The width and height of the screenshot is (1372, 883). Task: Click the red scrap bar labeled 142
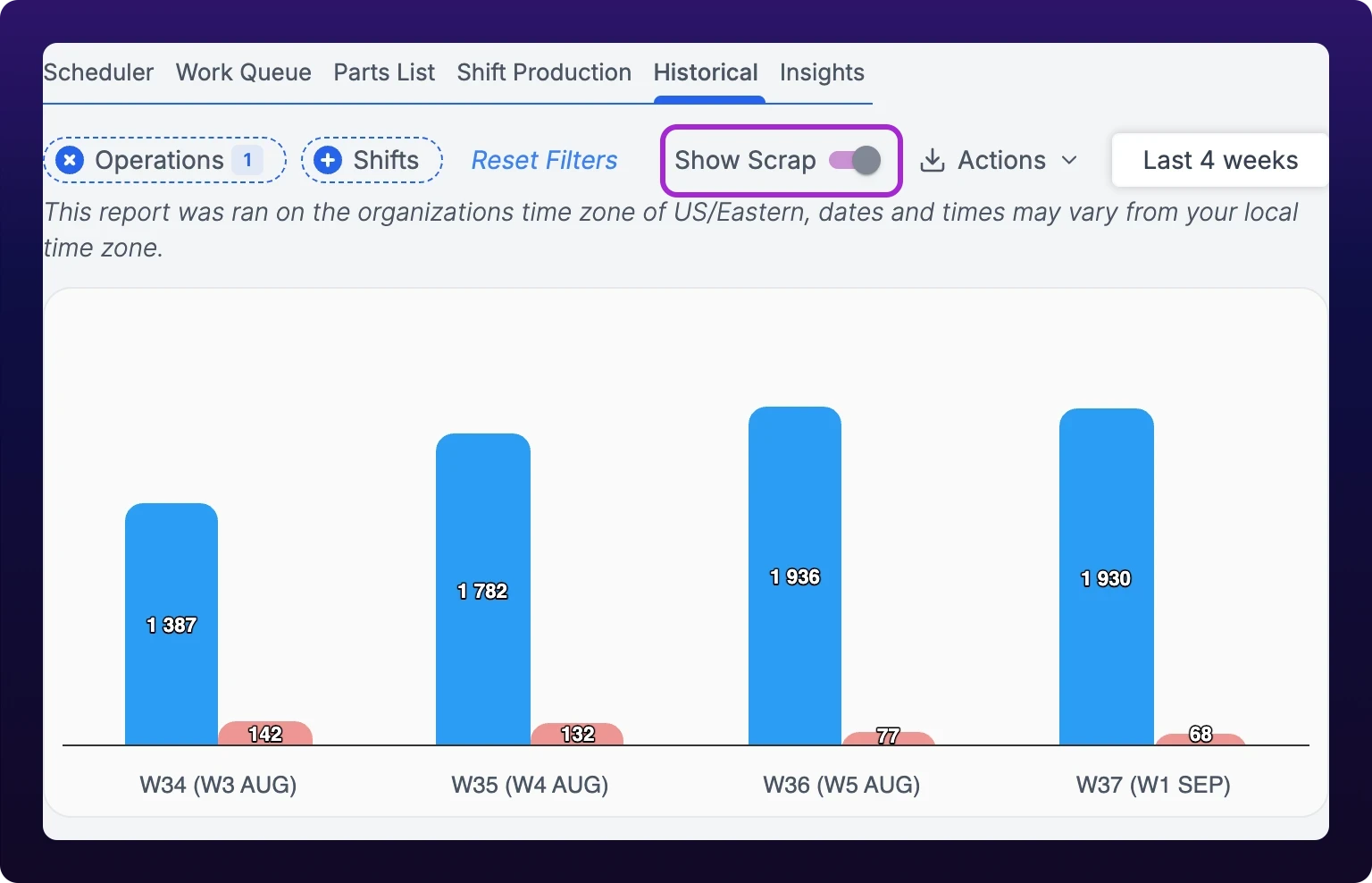(x=265, y=734)
